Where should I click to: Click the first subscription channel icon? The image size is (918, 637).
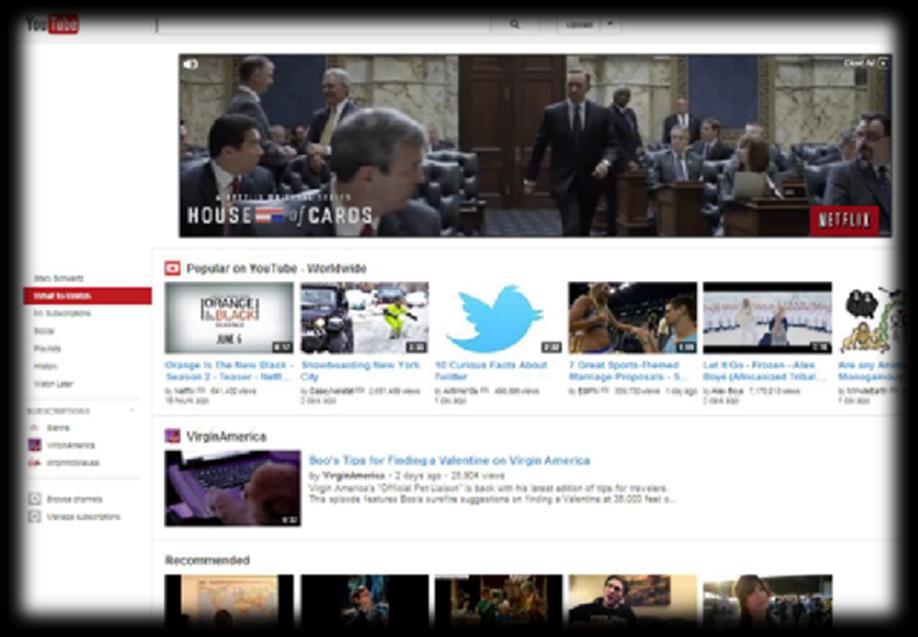(35, 428)
